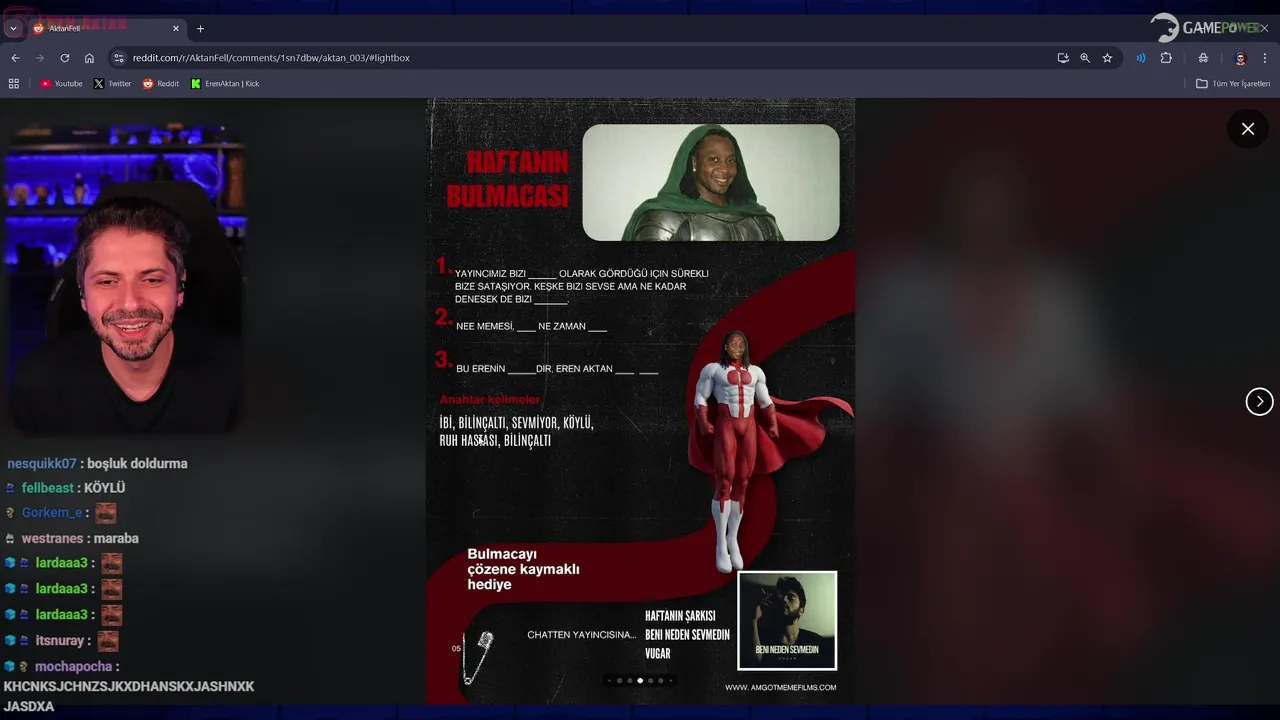Click the green hooded armor photo
This screenshot has height=720, width=1280.
tap(711, 182)
